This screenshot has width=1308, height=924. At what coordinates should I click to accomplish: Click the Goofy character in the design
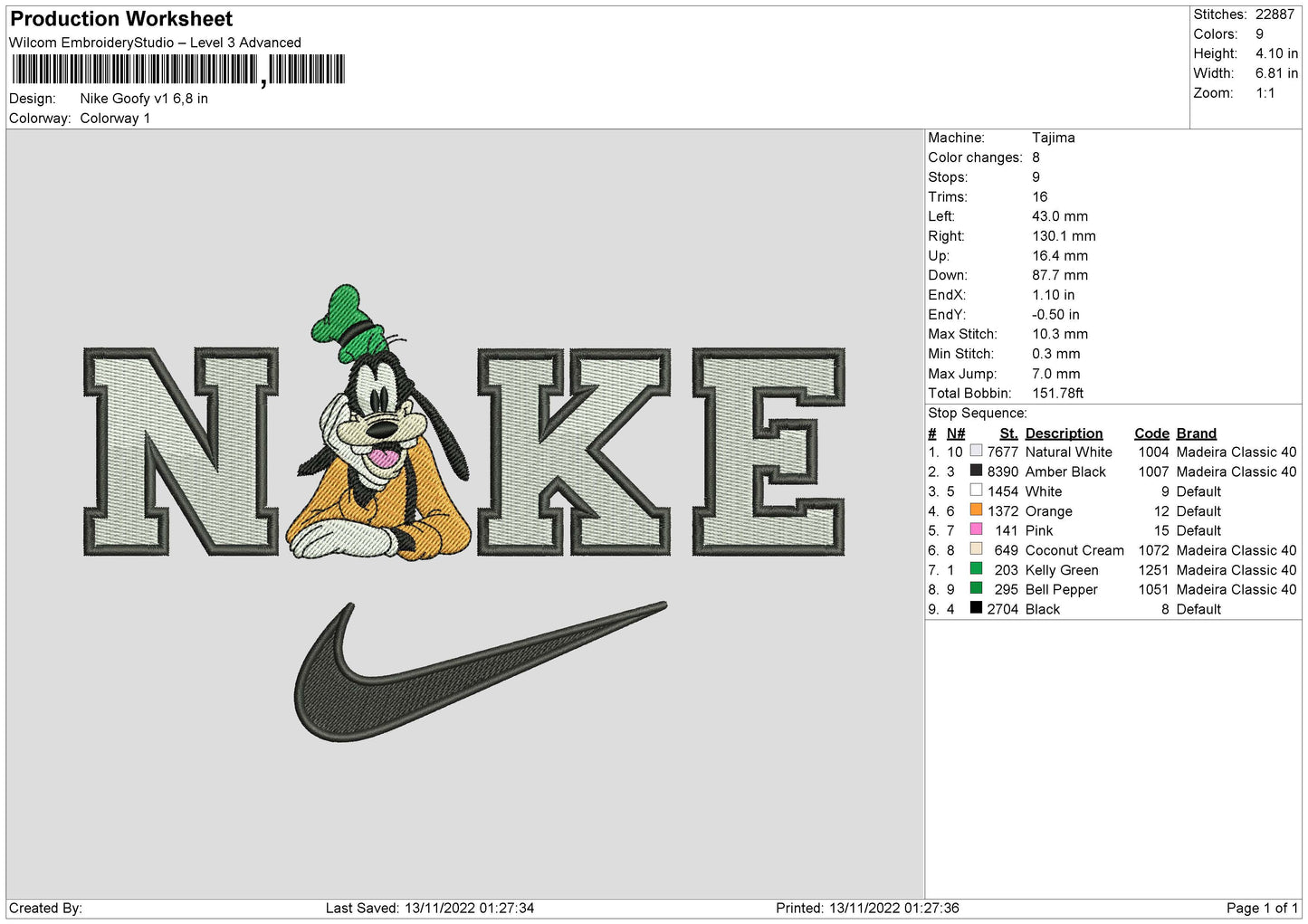pyautogui.click(x=378, y=423)
